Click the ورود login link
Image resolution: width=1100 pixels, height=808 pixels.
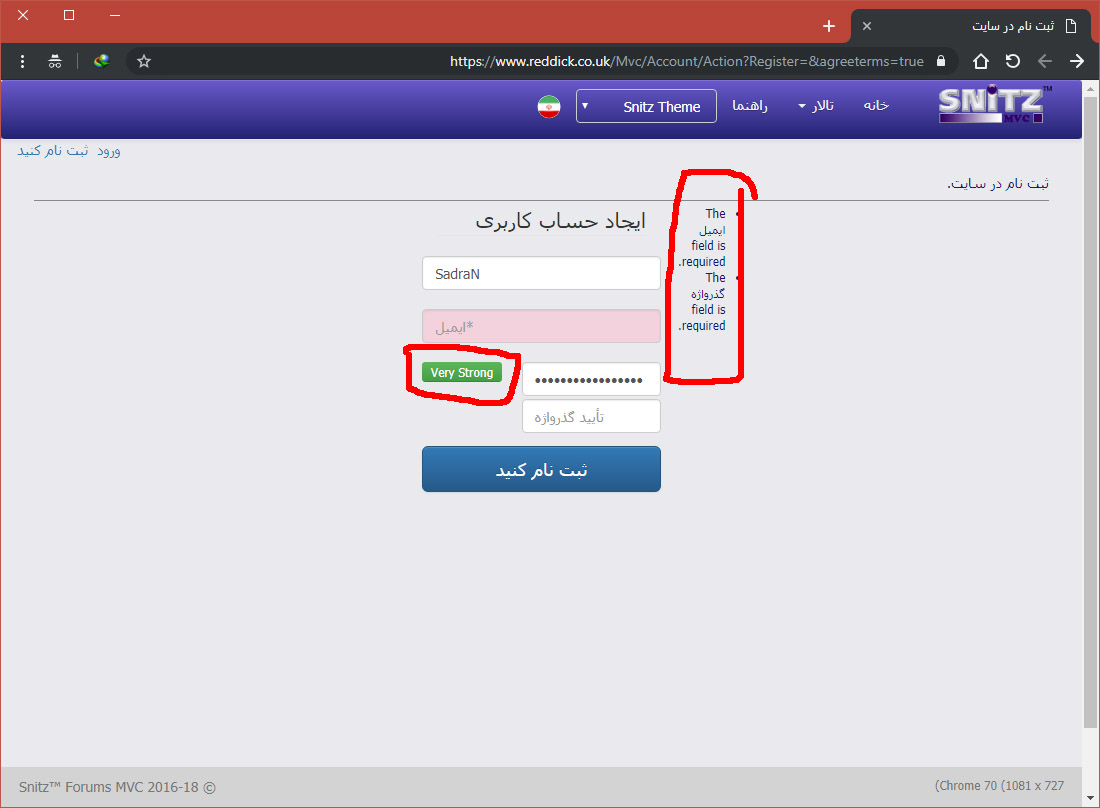tap(108, 150)
